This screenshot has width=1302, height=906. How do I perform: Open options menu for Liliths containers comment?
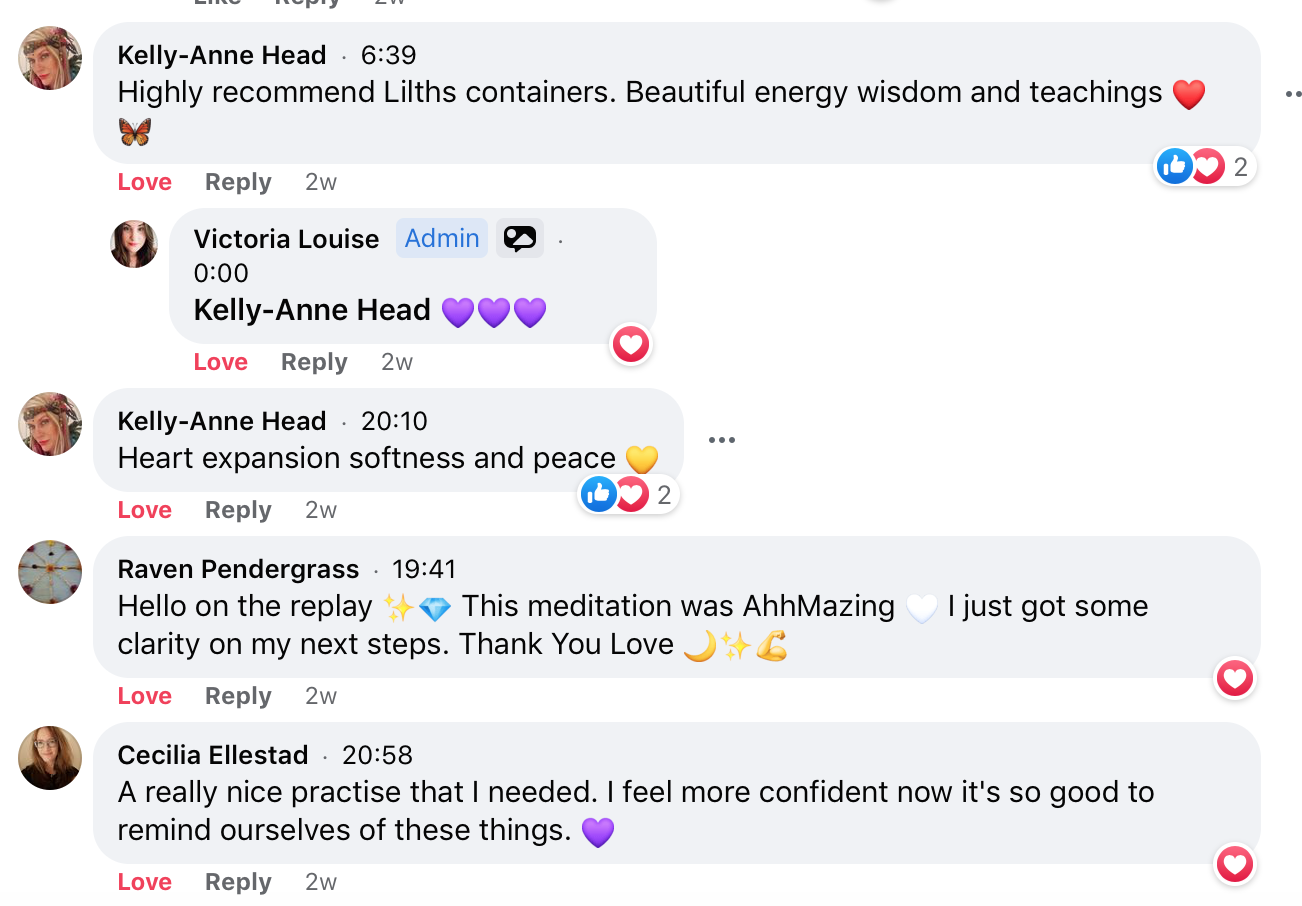point(1293,94)
